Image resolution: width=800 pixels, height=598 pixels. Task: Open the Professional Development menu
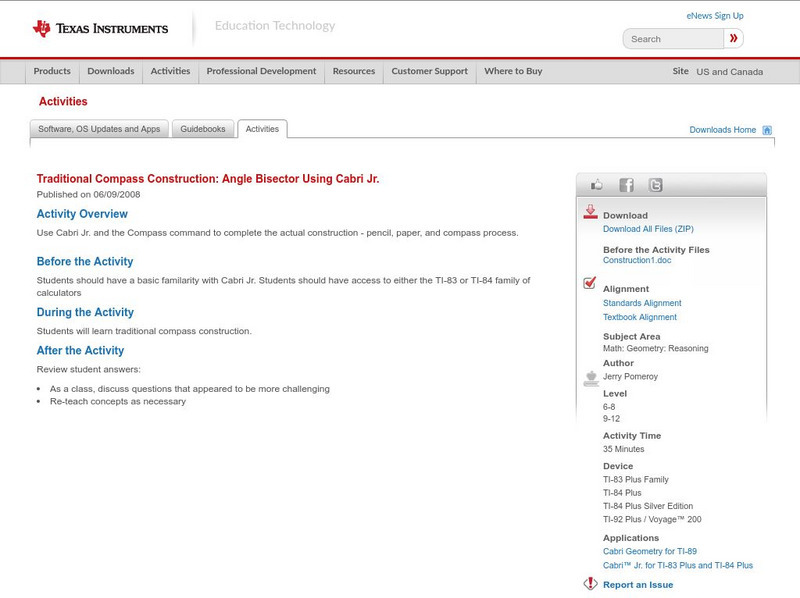[261, 71]
